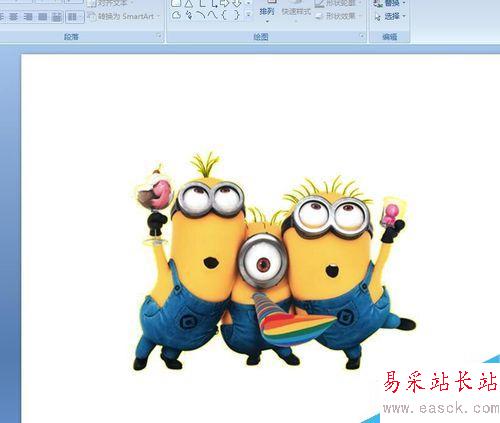Select the curve line shape

(212, 15)
